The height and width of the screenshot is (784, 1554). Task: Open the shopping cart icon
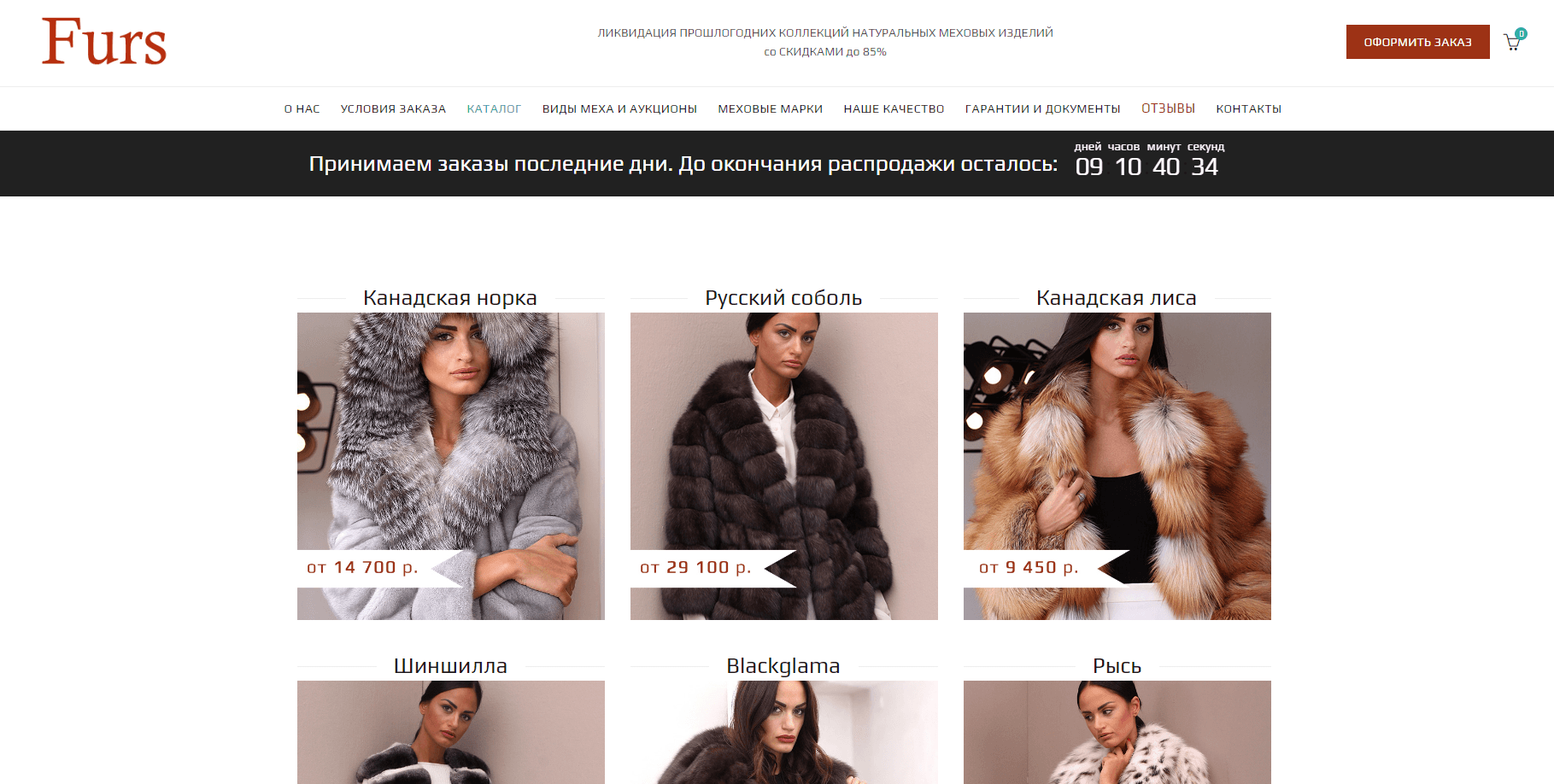[1513, 42]
